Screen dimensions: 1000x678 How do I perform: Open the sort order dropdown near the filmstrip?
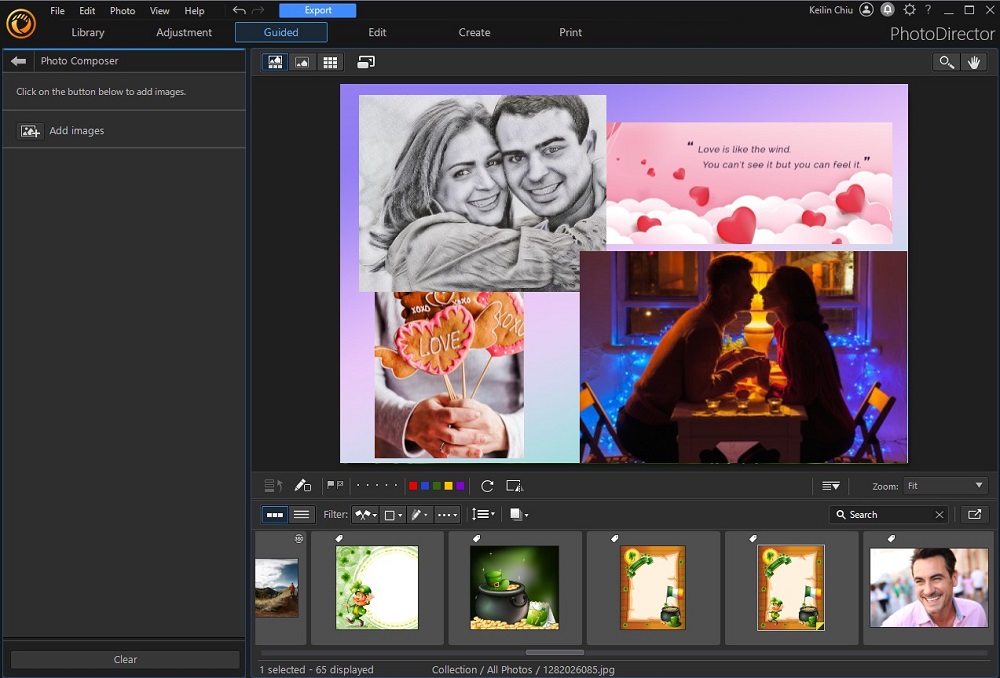click(483, 514)
